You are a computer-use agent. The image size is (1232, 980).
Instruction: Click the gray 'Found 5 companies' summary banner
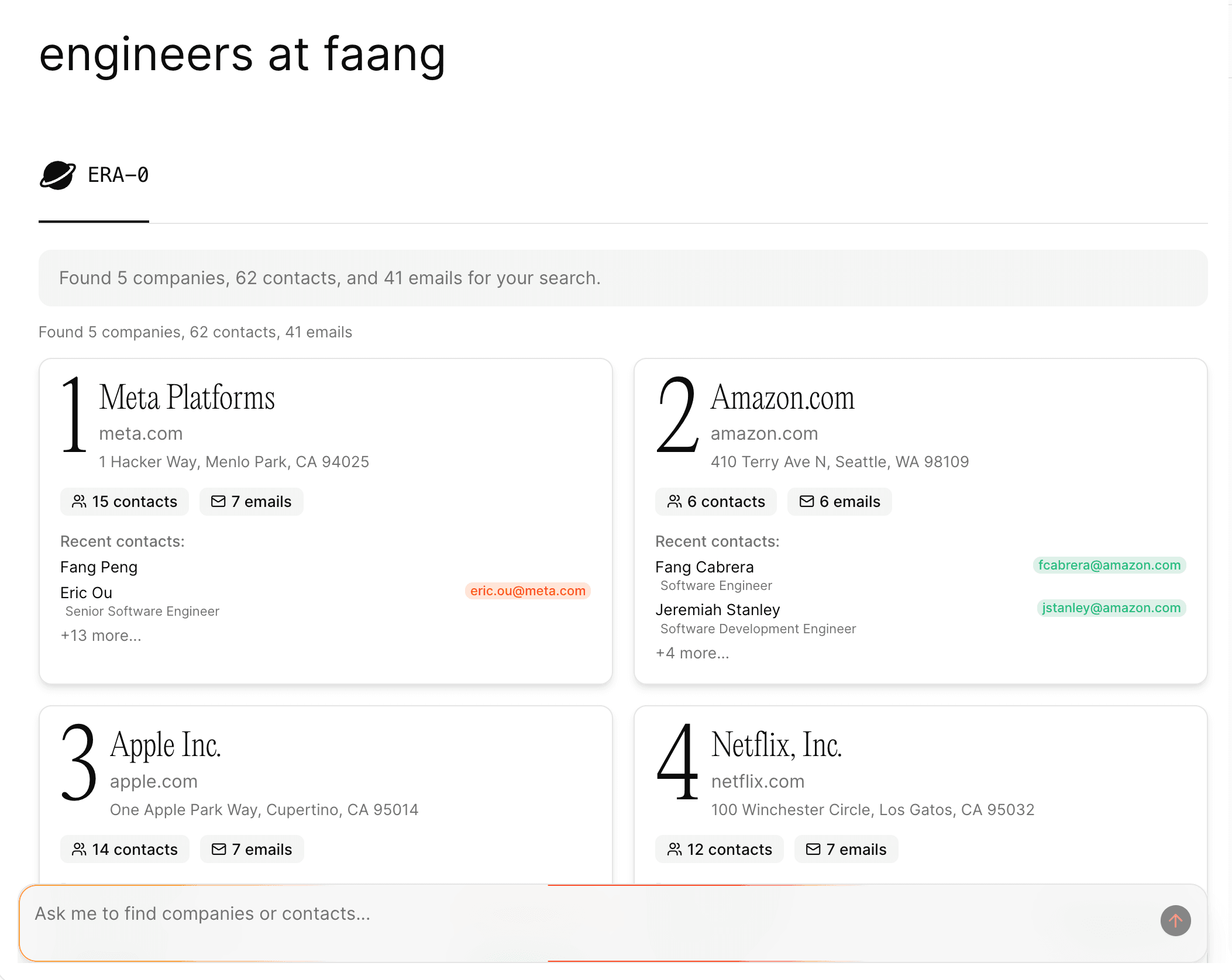pyautogui.click(x=623, y=278)
